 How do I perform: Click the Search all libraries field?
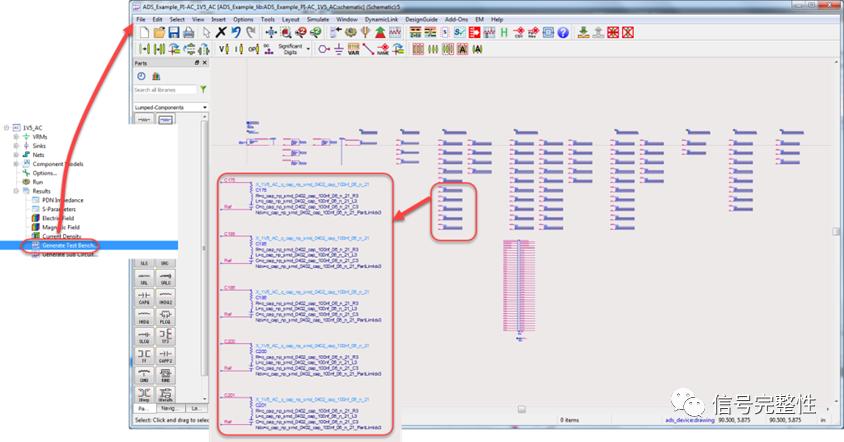[164, 89]
